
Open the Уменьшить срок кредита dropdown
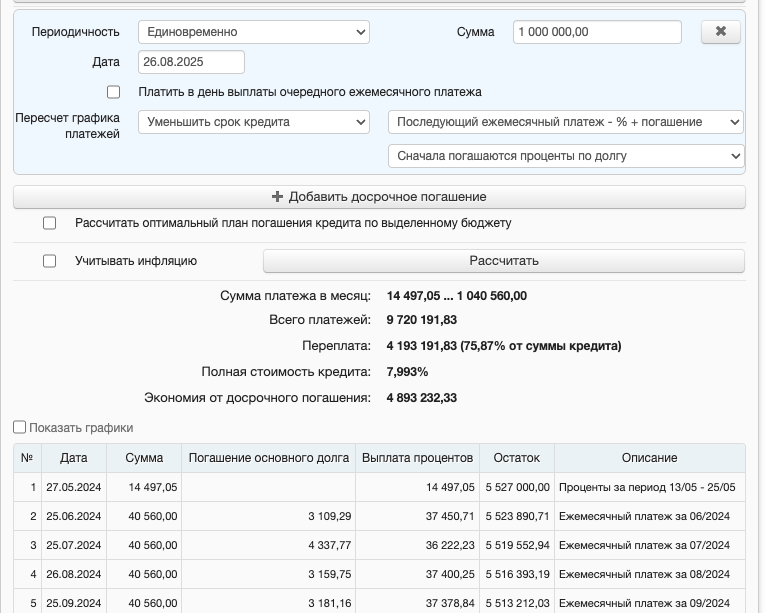pyautogui.click(x=254, y=122)
